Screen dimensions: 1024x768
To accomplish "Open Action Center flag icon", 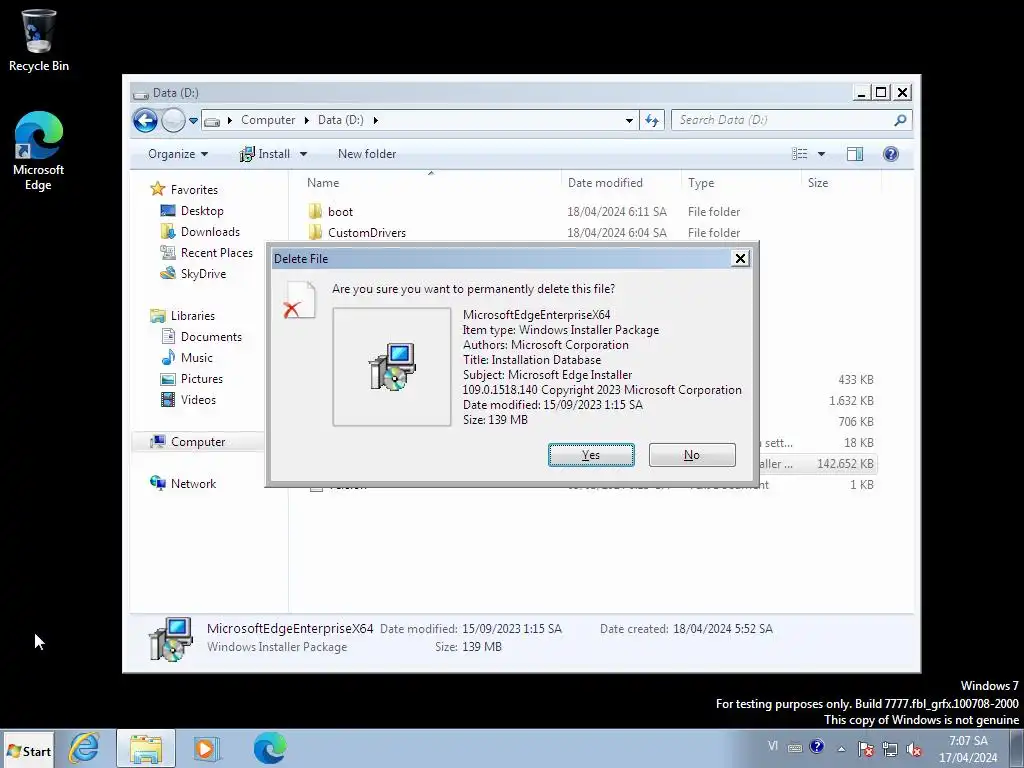I will tap(866, 748).
